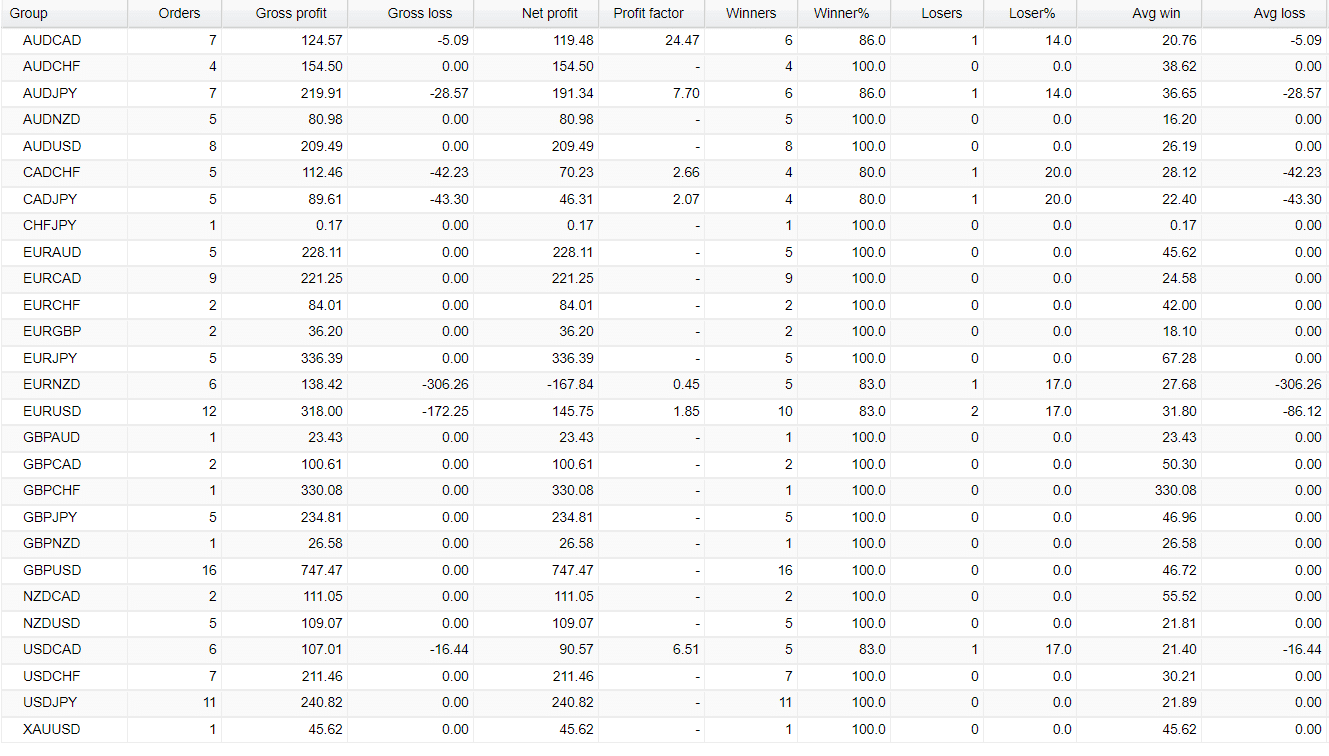Click EURUSD net profit cell 145.75
Viewport: 1329px width, 756px height.
[x=573, y=411]
